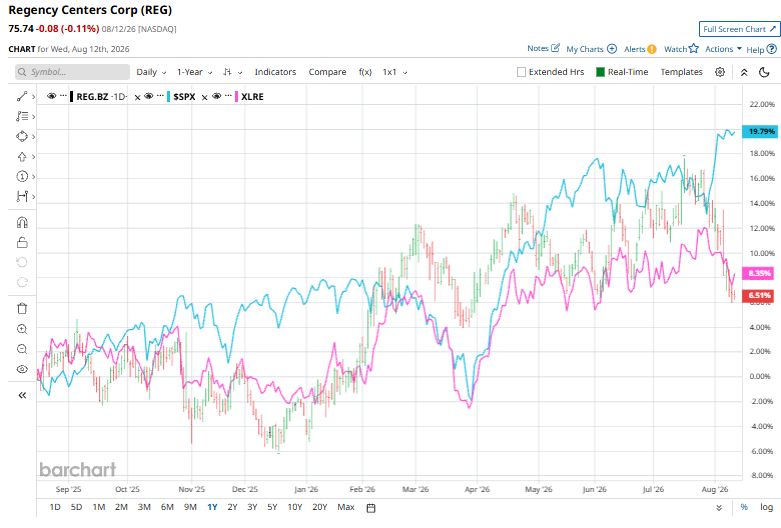Hide the $SPX series eye icon
Screen dimensions: 781x528
coord(148,96)
